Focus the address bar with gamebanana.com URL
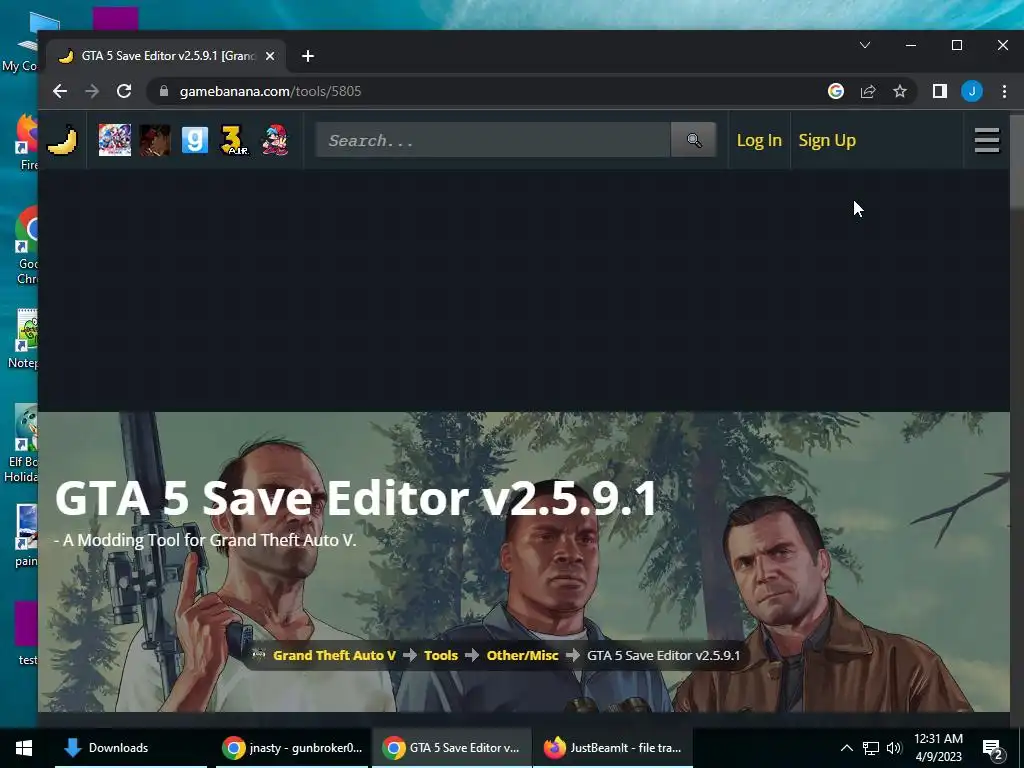This screenshot has width=1024, height=768. [490, 91]
